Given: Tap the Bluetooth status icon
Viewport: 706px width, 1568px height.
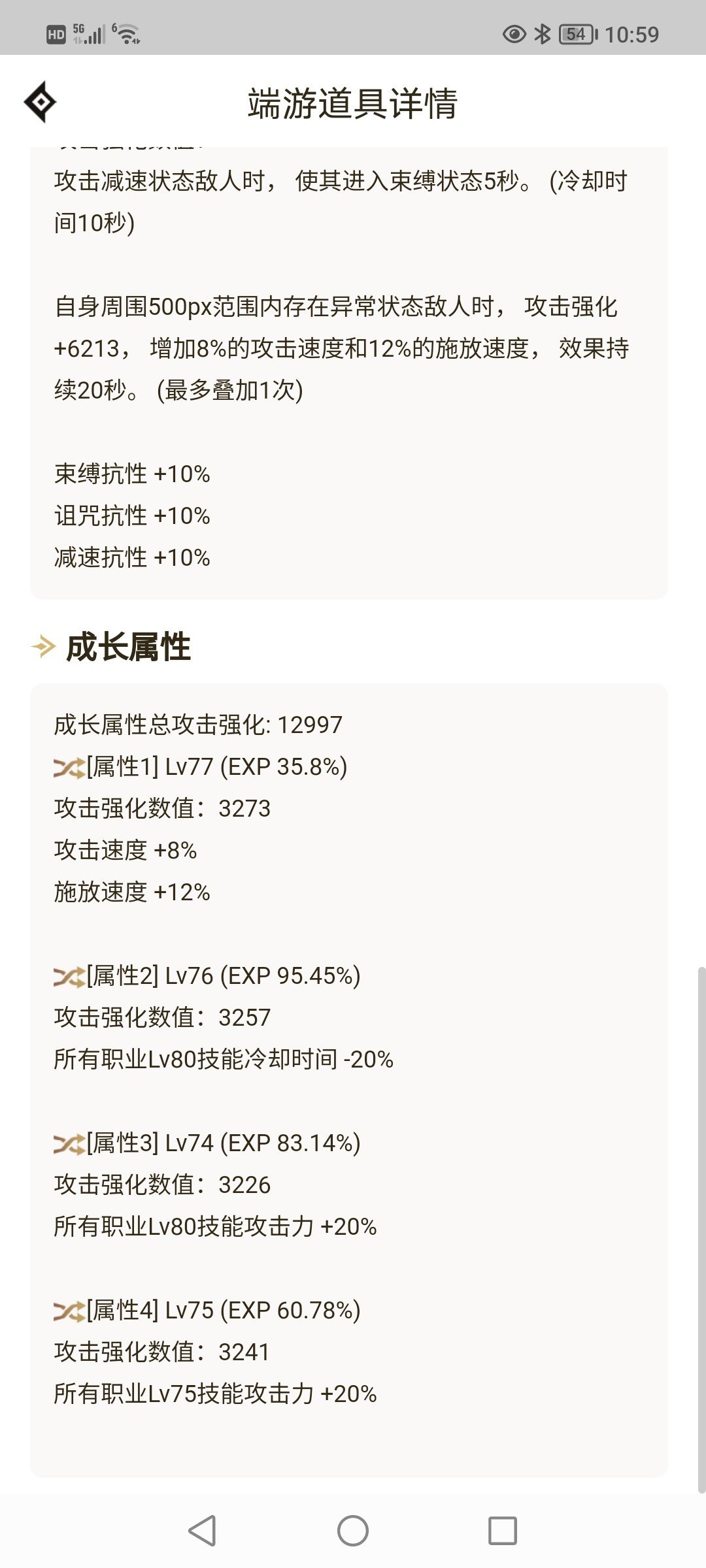Looking at the screenshot, I should (x=543, y=34).
